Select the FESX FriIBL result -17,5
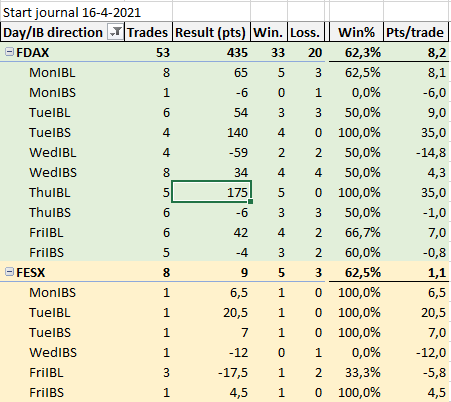 click(233, 372)
